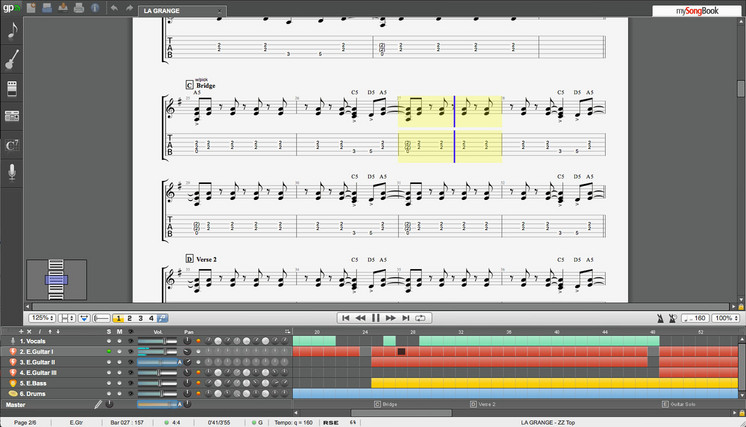Select voice 1 button
The height and width of the screenshot is (427, 746).
pos(118,318)
